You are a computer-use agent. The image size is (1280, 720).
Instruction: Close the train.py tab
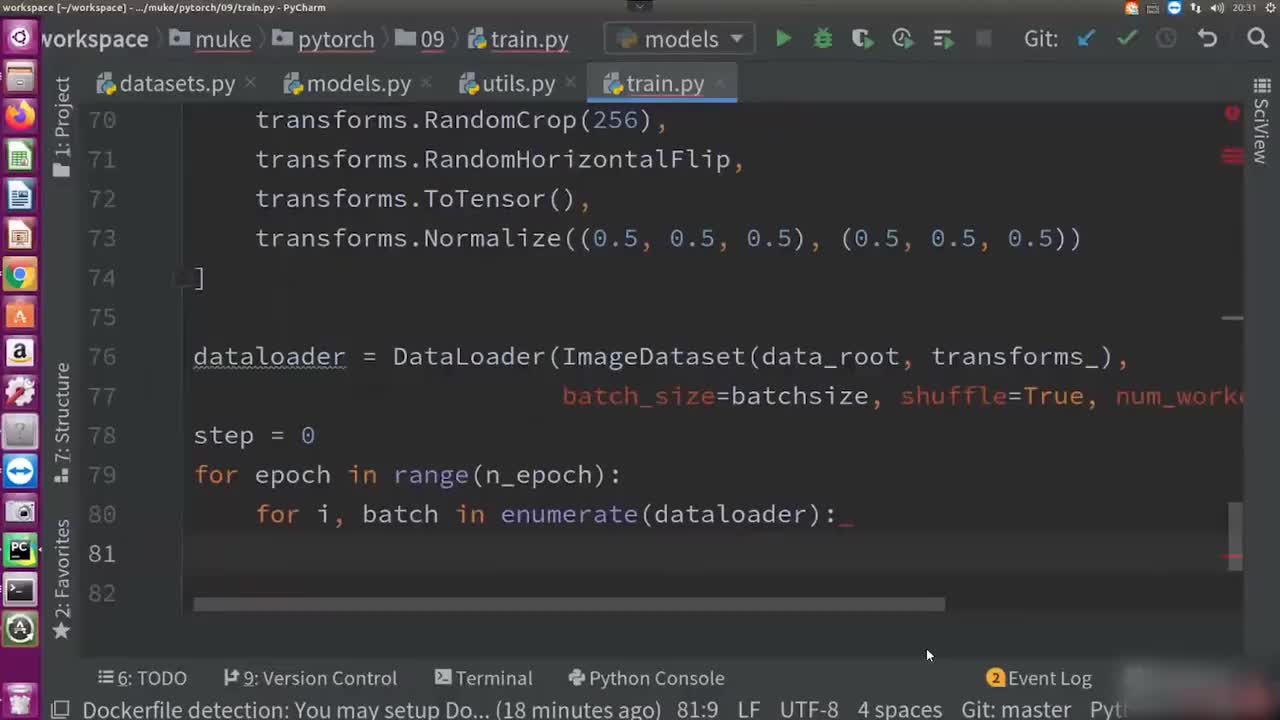click(720, 84)
